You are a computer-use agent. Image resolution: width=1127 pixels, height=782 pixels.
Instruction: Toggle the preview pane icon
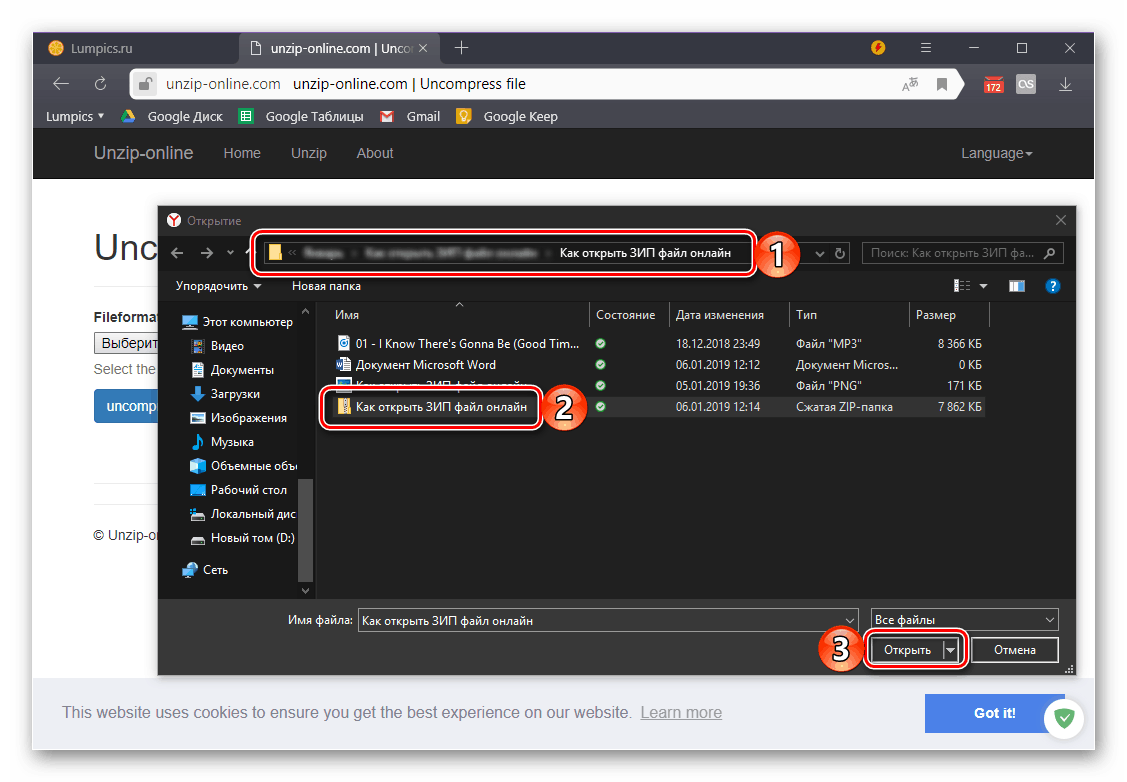coord(1017,286)
